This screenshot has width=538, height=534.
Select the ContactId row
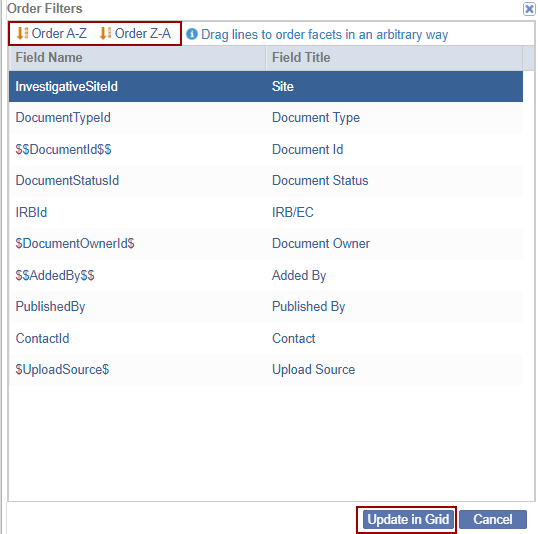pyautogui.click(x=266, y=338)
